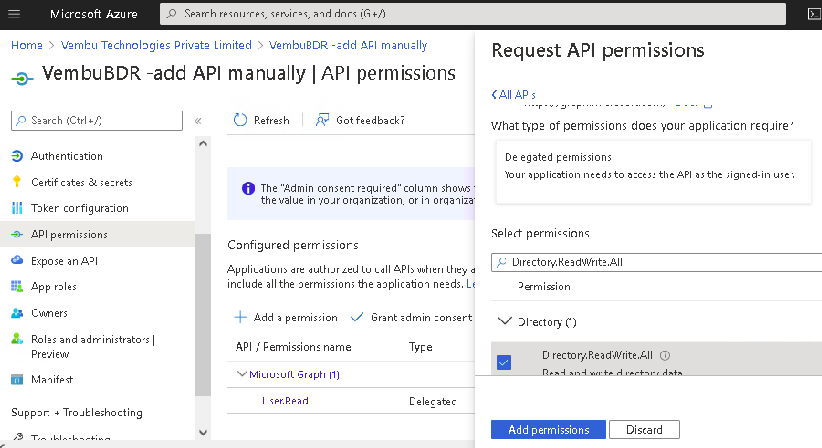Click the plus icon for Add a permission
The width and height of the screenshot is (822, 448).
pyautogui.click(x=240, y=317)
